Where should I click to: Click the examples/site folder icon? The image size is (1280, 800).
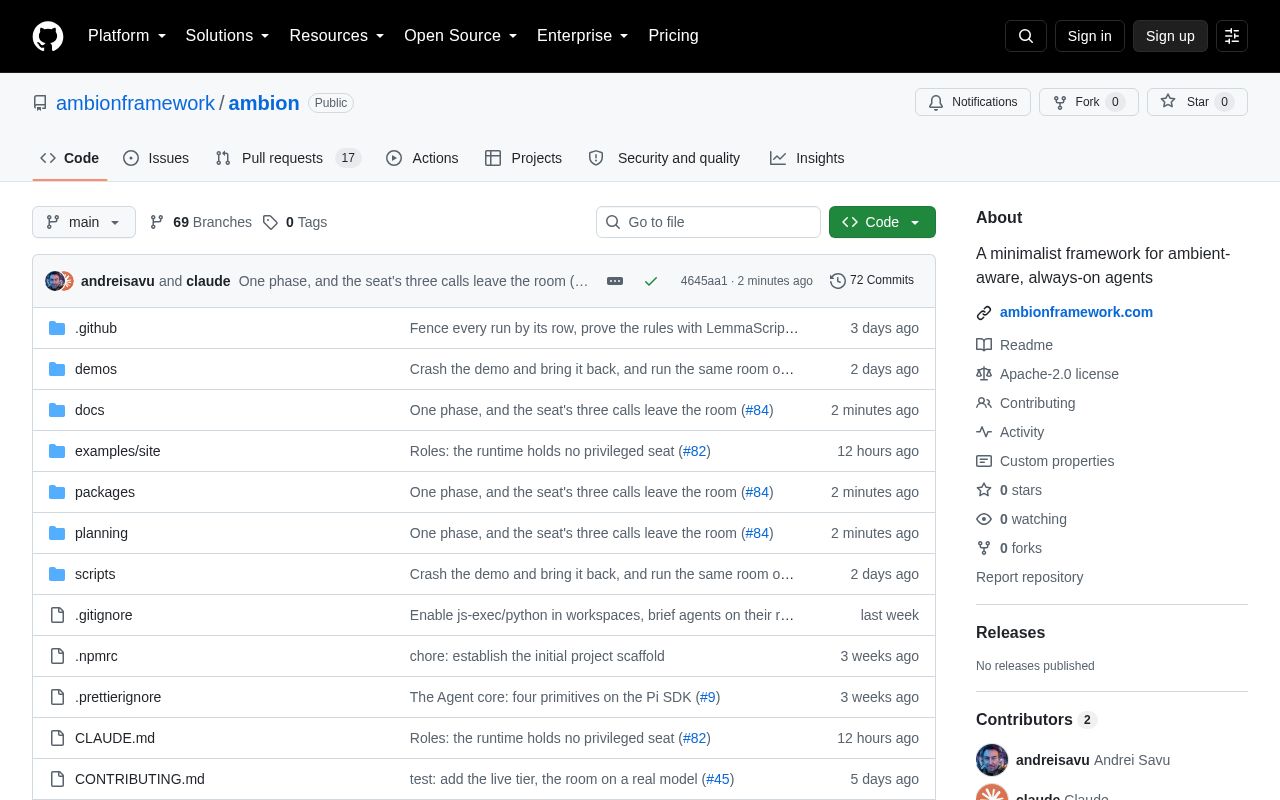point(57,451)
